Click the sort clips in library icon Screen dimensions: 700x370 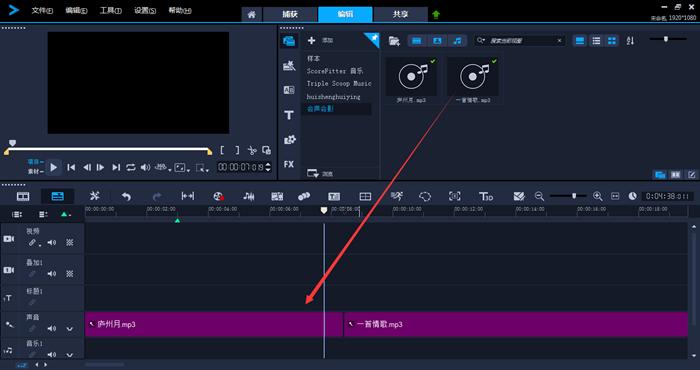pos(630,41)
